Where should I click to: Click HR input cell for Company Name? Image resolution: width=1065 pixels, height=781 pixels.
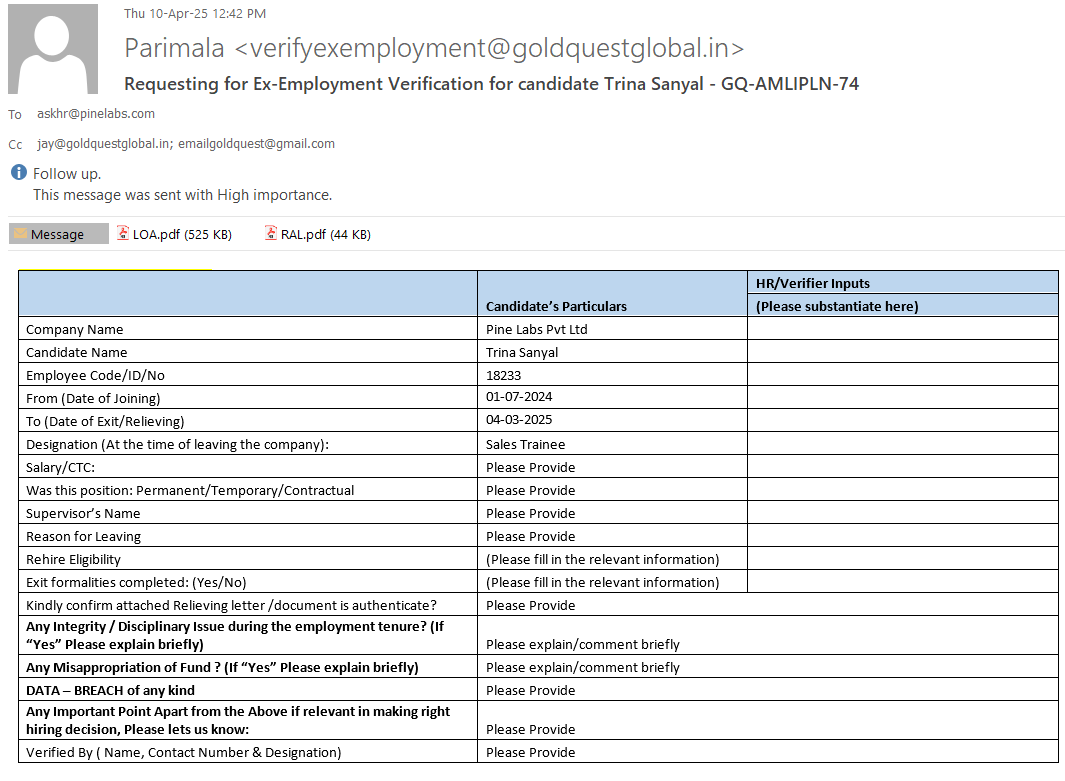point(902,329)
